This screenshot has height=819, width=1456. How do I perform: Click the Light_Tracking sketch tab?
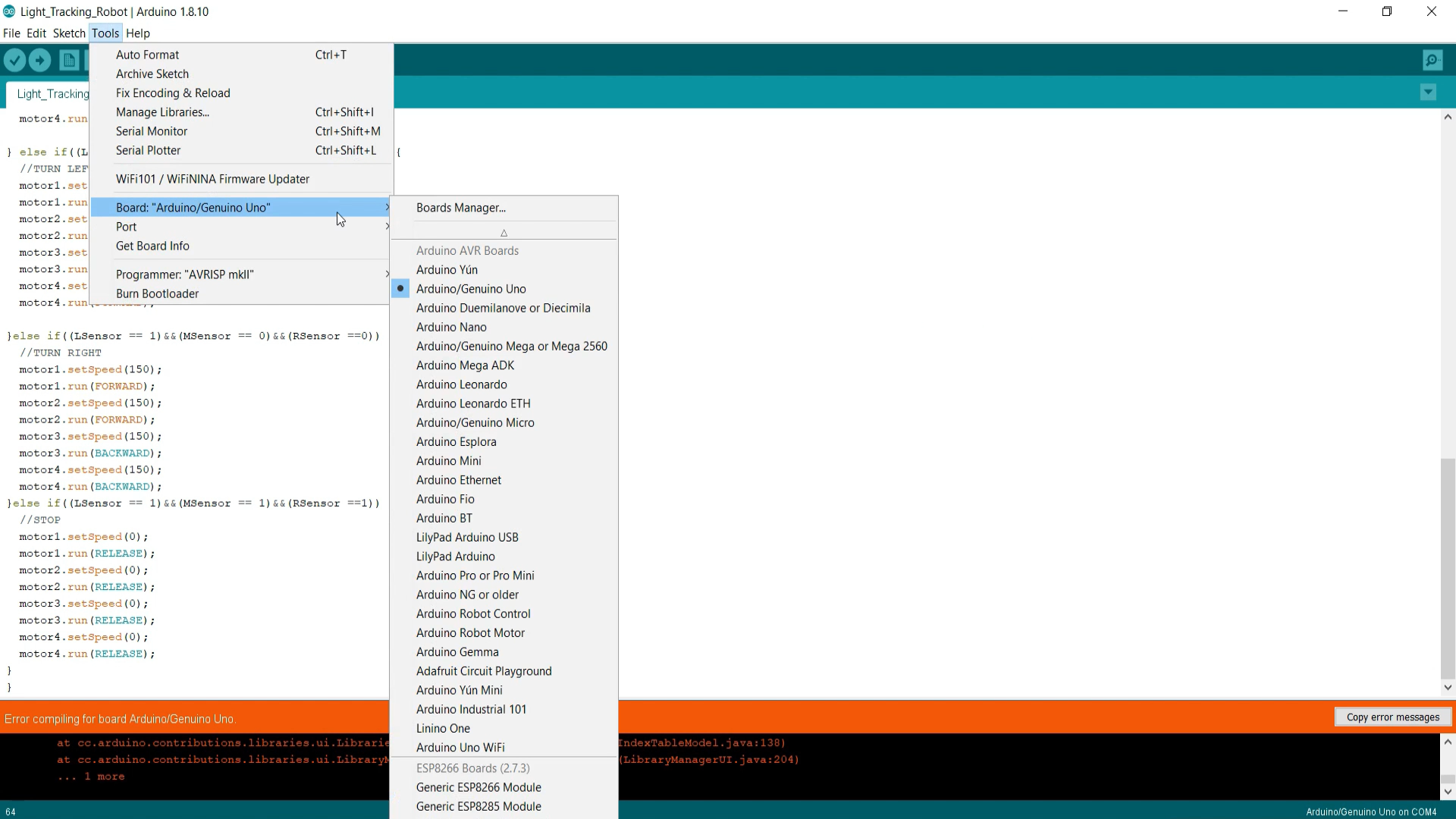click(48, 94)
